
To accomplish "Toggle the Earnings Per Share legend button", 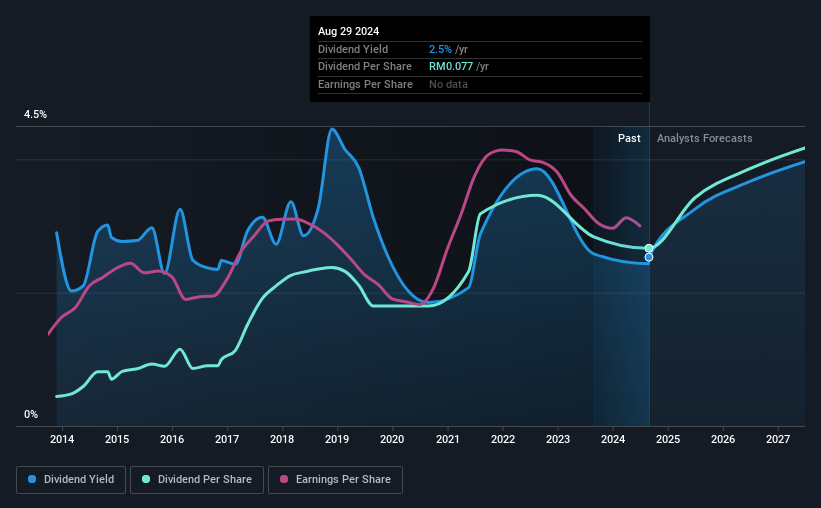I will click(335, 480).
